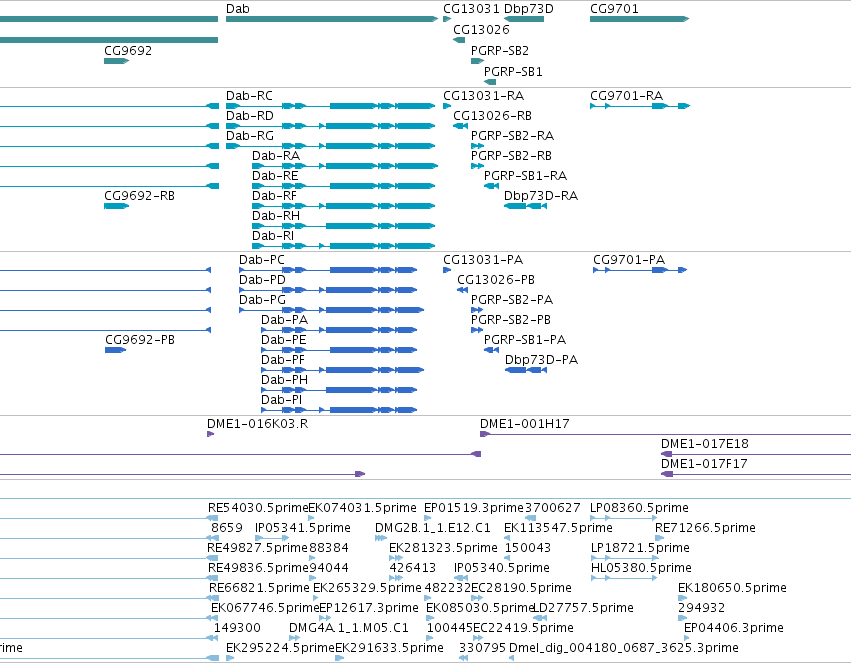Screen dimensions: 851x663
Task: Click the CG13031 gene label
Action: pyautogui.click(x=471, y=9)
